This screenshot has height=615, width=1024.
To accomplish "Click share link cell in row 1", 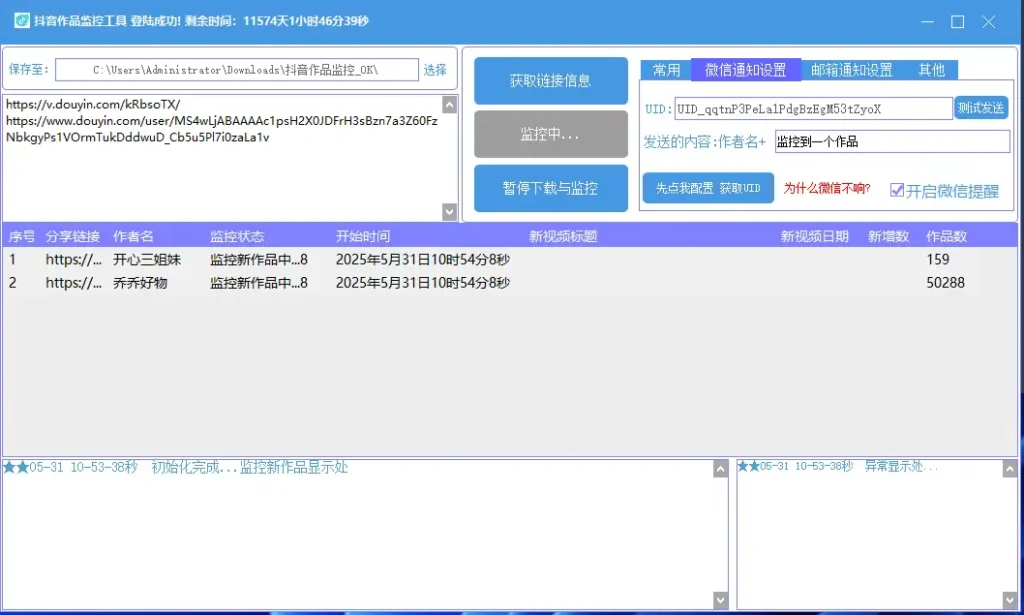I will 73,259.
